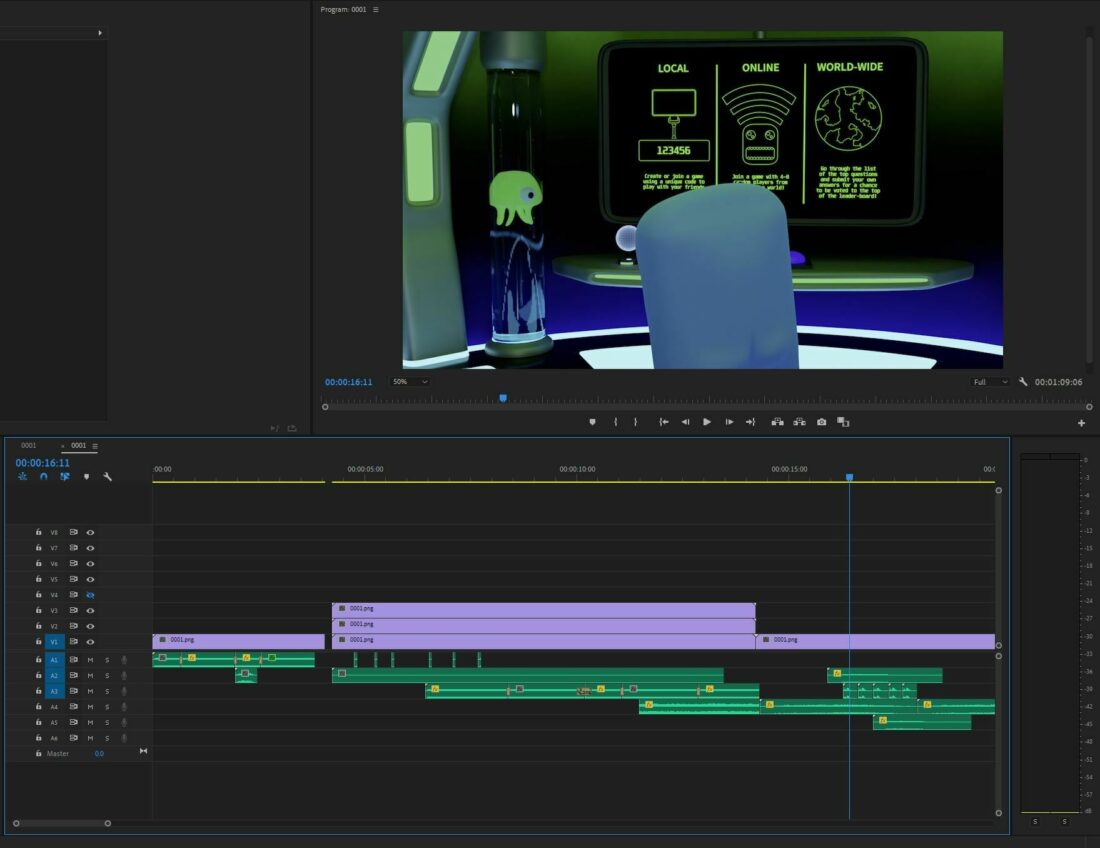Go to Out point in Program monitor

751,422
